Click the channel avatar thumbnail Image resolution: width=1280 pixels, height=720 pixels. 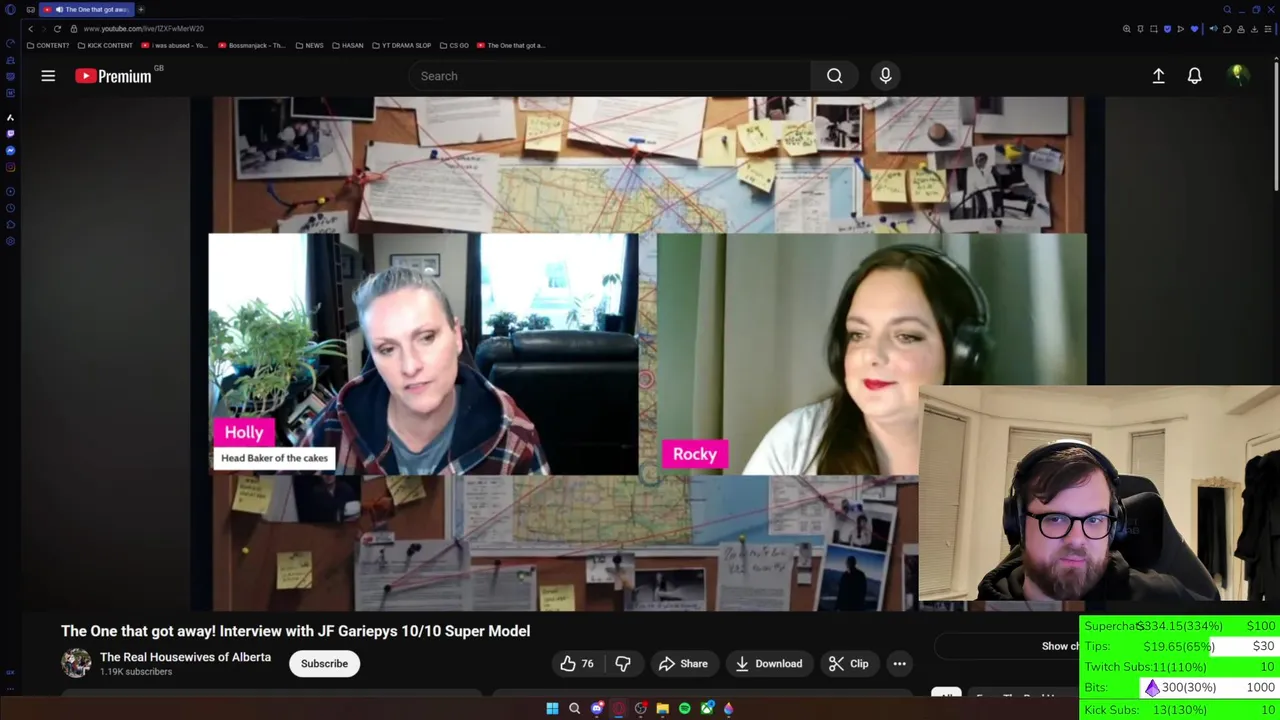(x=76, y=663)
